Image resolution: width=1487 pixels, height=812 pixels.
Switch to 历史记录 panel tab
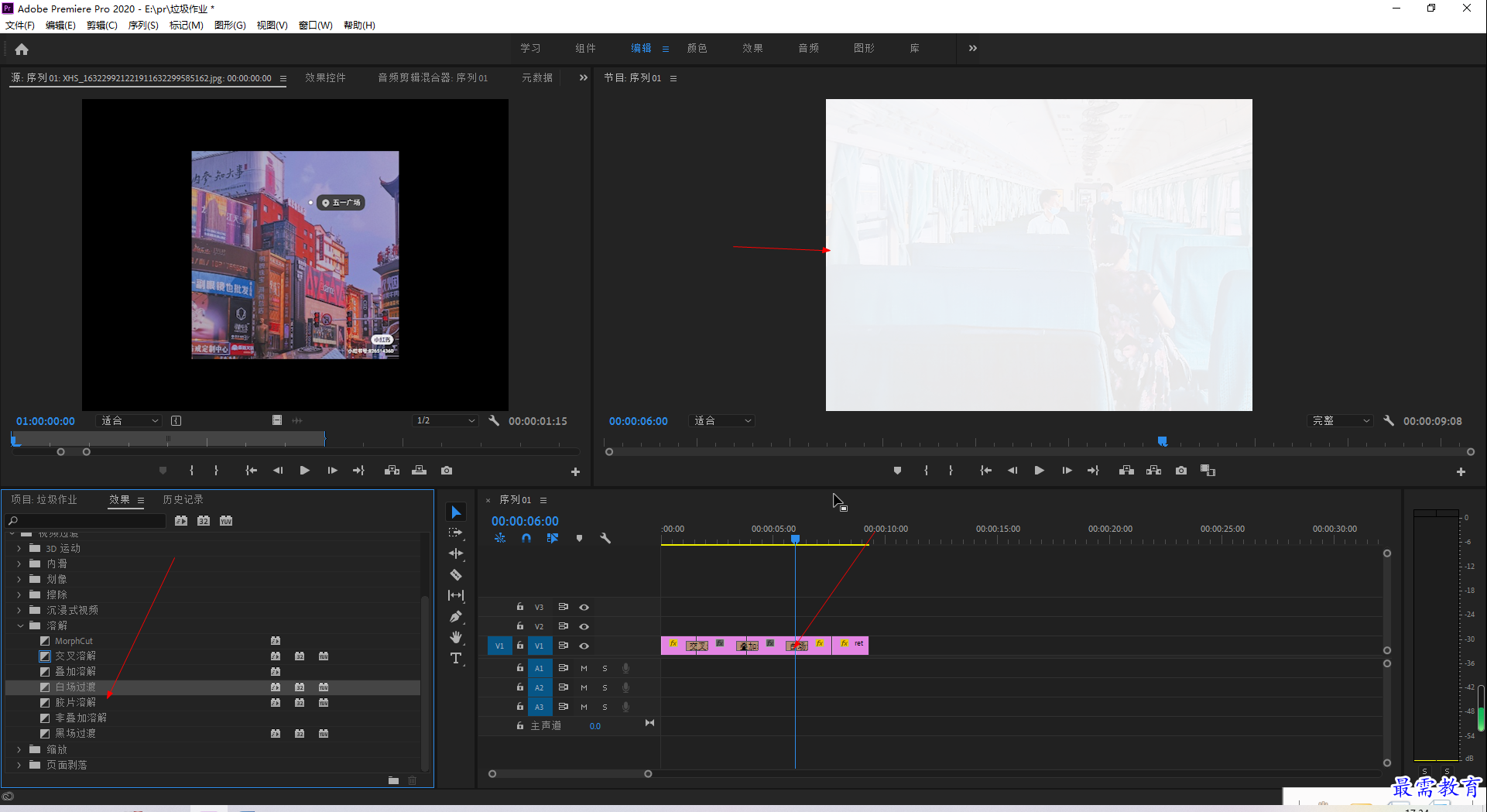183,499
